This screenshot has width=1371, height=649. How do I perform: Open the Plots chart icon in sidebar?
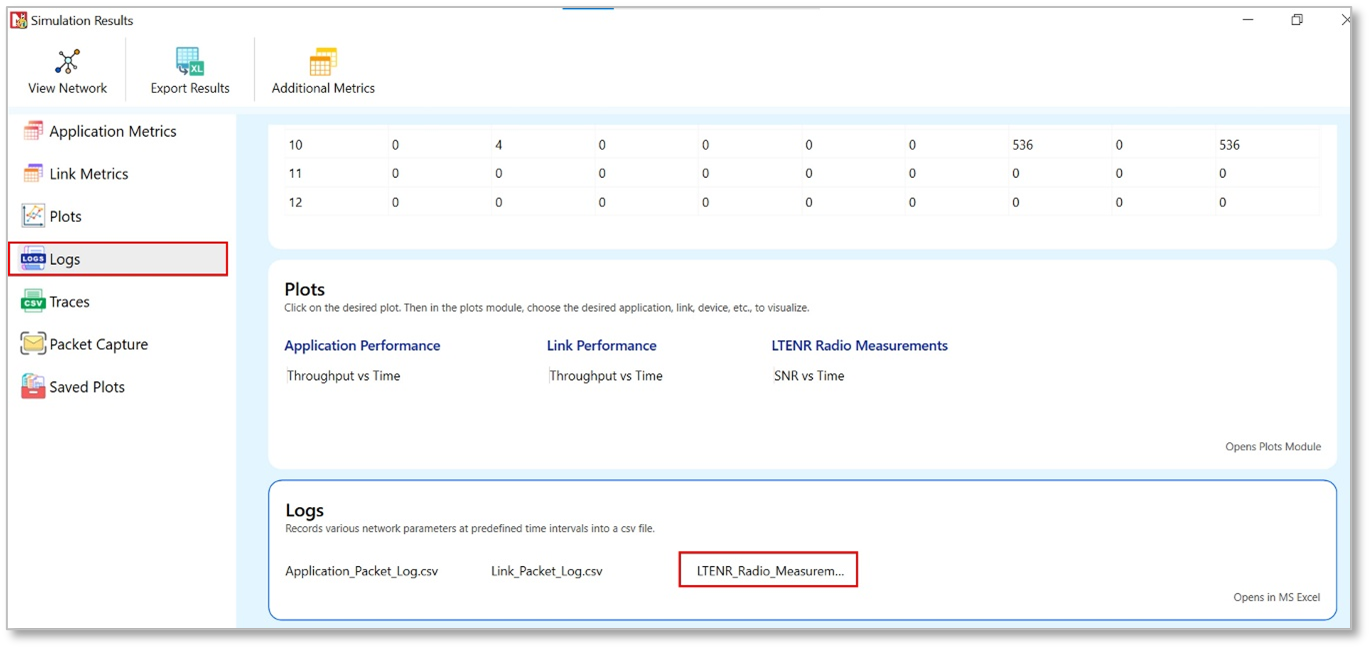click(x=33, y=216)
